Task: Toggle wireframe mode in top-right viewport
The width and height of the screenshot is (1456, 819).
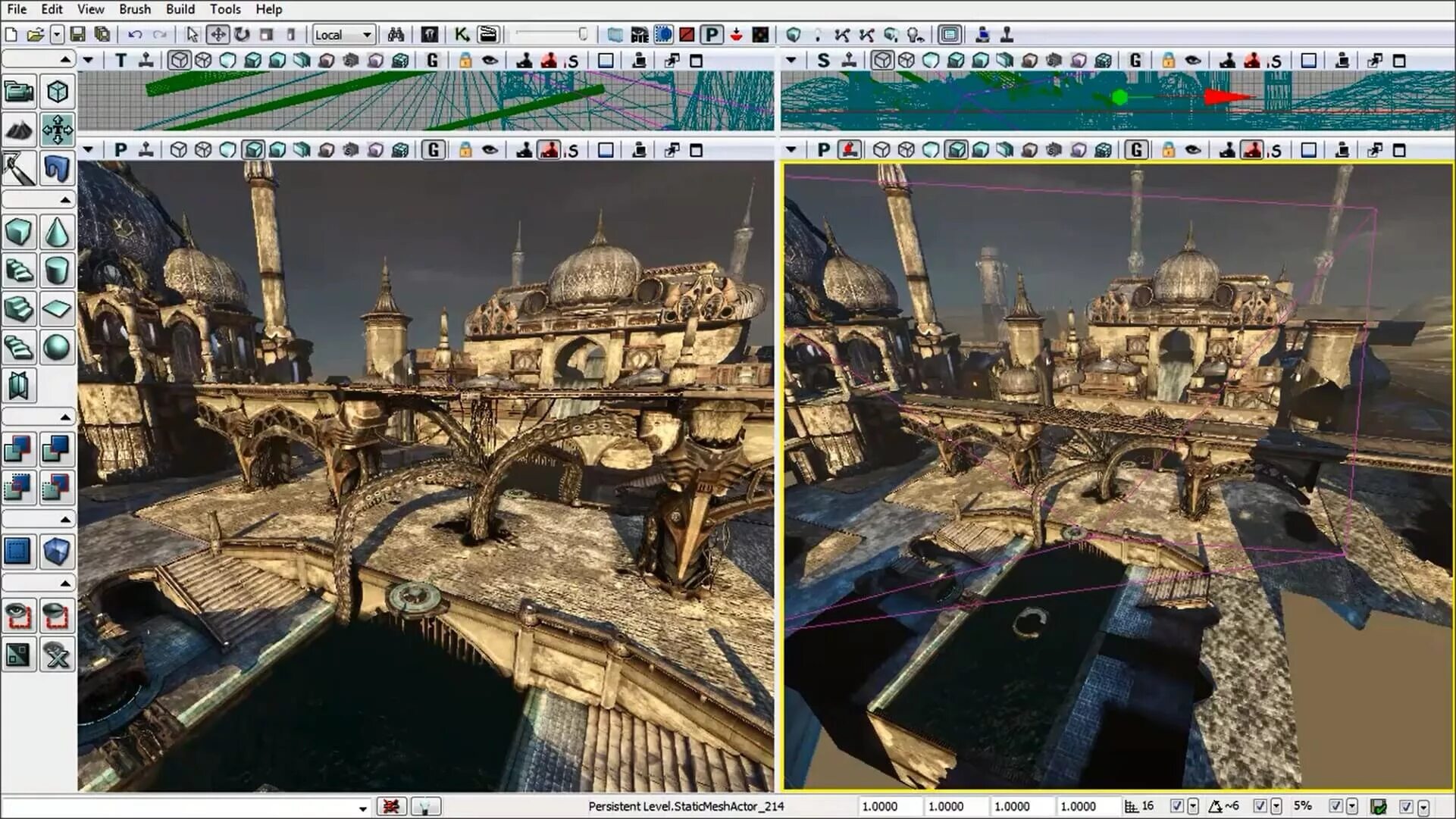Action: click(x=881, y=61)
